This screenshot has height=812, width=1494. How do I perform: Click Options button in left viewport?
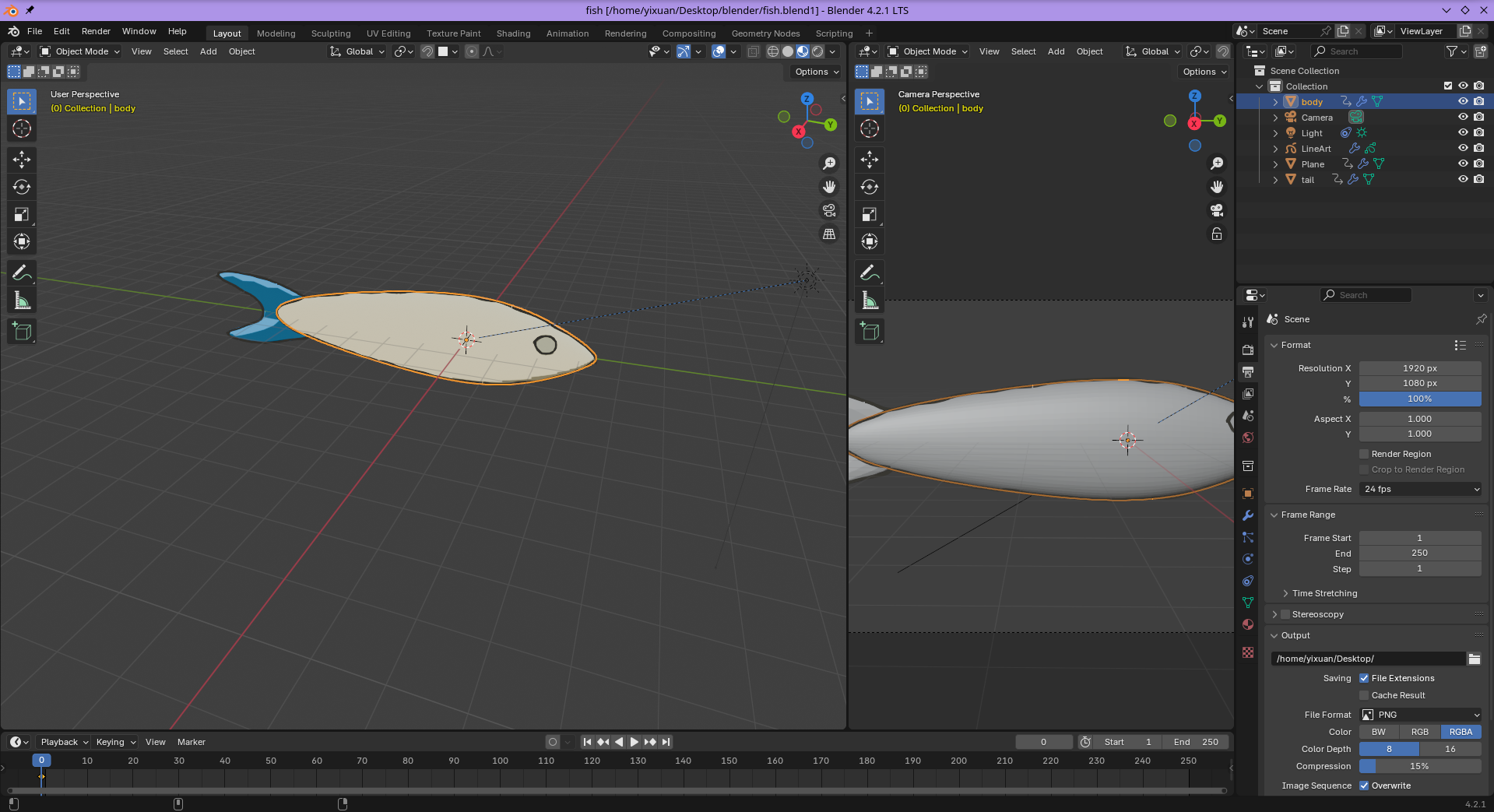tap(817, 72)
